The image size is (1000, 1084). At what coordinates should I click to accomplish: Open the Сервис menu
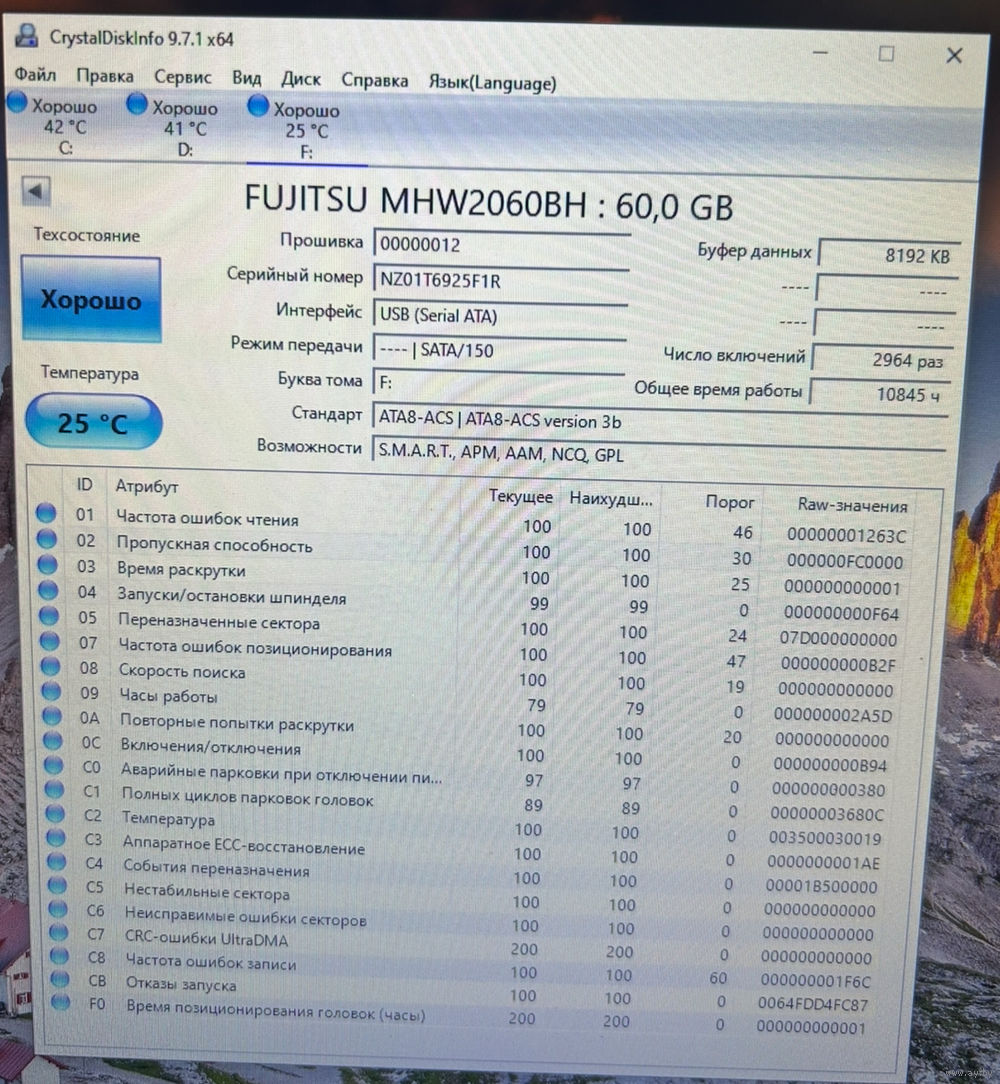(x=183, y=77)
